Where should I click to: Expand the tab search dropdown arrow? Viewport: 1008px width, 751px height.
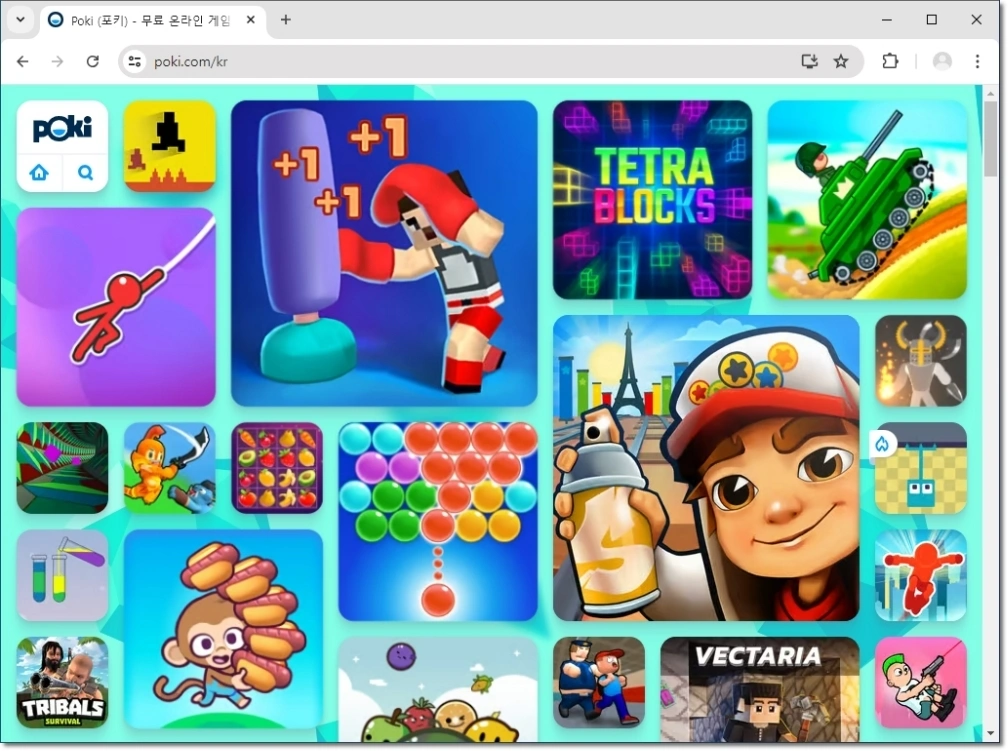21,19
